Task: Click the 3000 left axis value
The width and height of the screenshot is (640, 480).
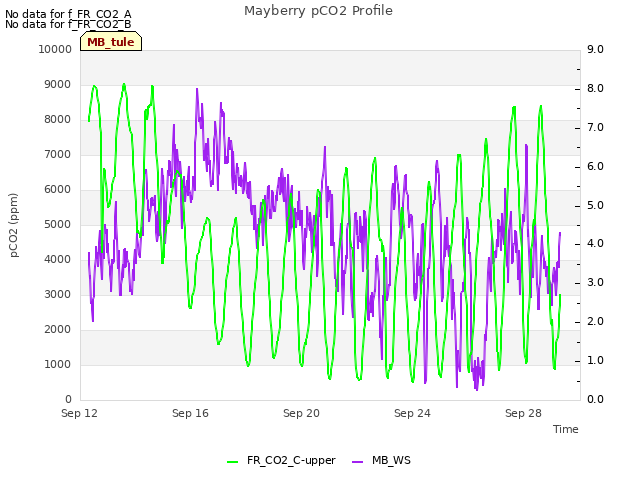Action: [58, 295]
